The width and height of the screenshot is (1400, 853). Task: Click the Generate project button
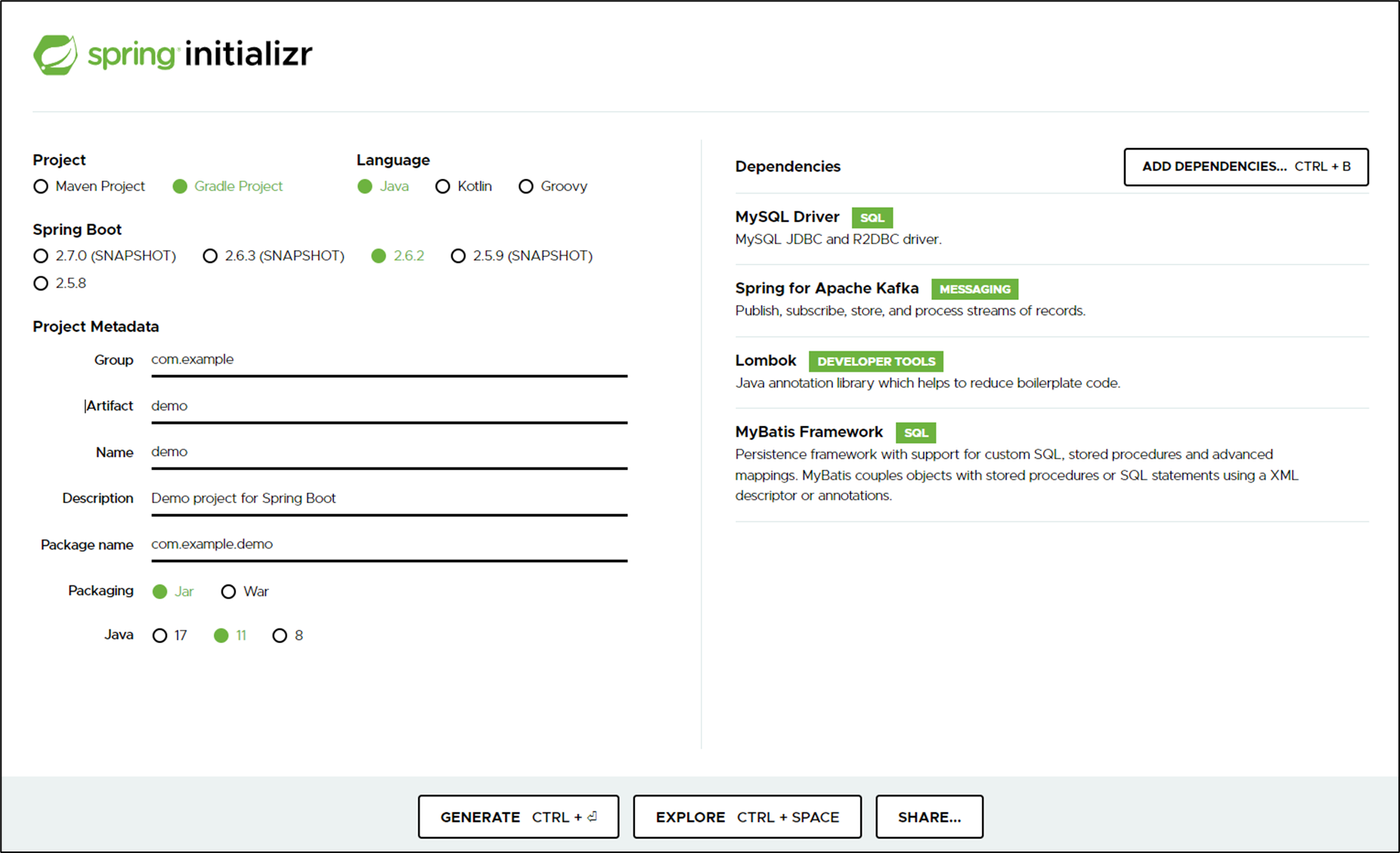point(519,817)
